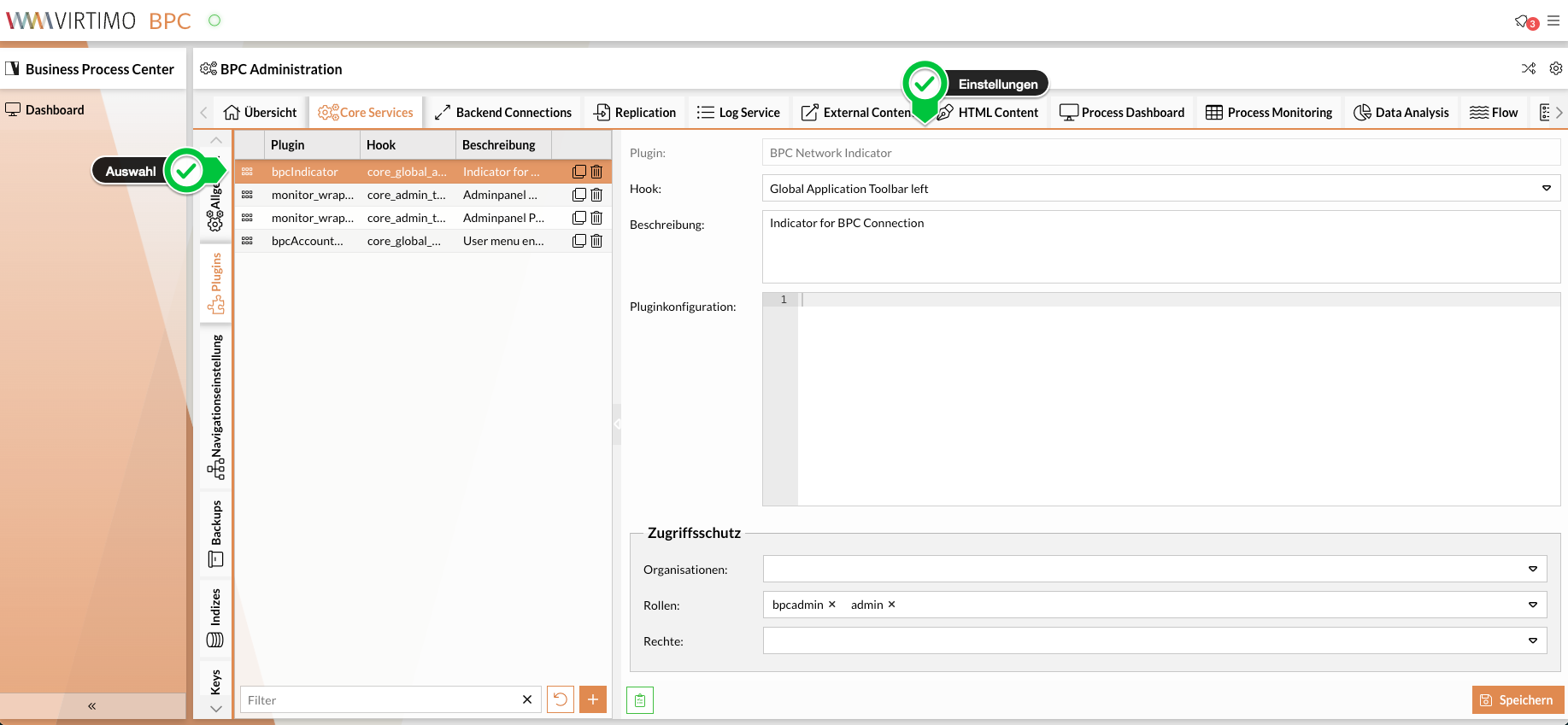
Task: Select the bpcAccount... plugin row
Action: click(423, 241)
